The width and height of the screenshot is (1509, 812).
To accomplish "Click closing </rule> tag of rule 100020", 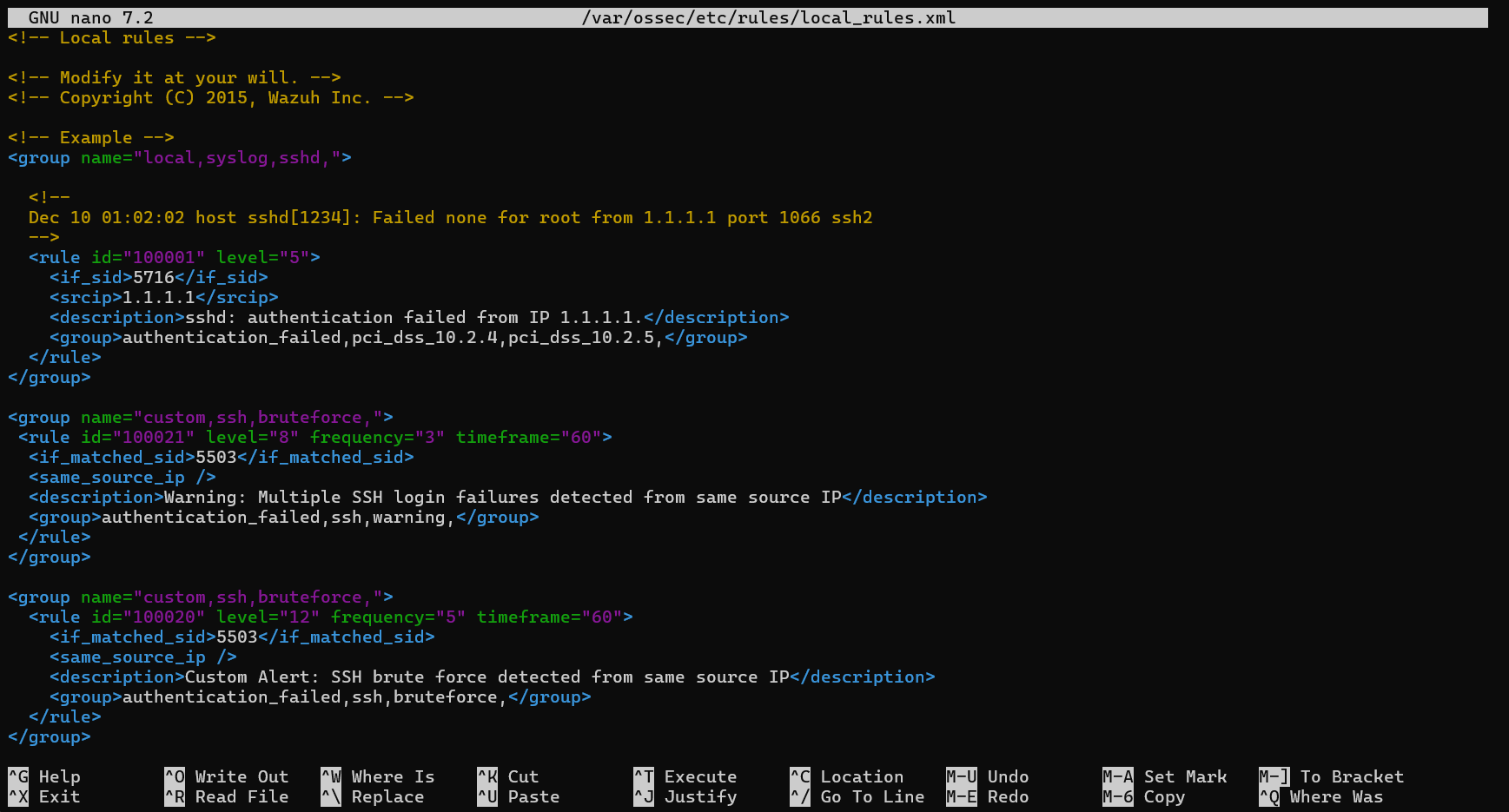I will (x=65, y=716).
